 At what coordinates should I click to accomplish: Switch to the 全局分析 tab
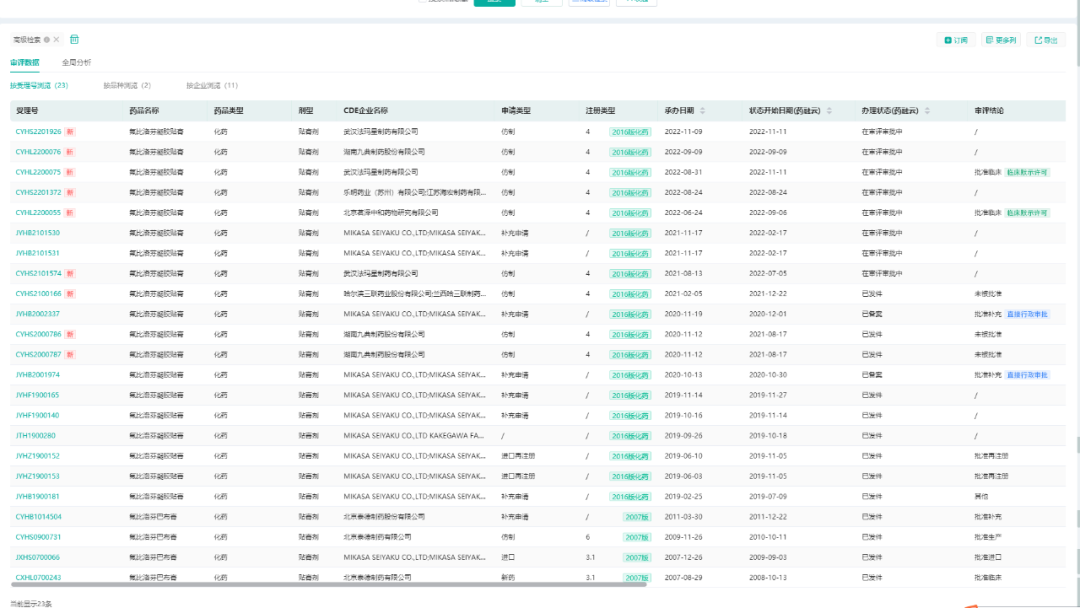click(76, 62)
